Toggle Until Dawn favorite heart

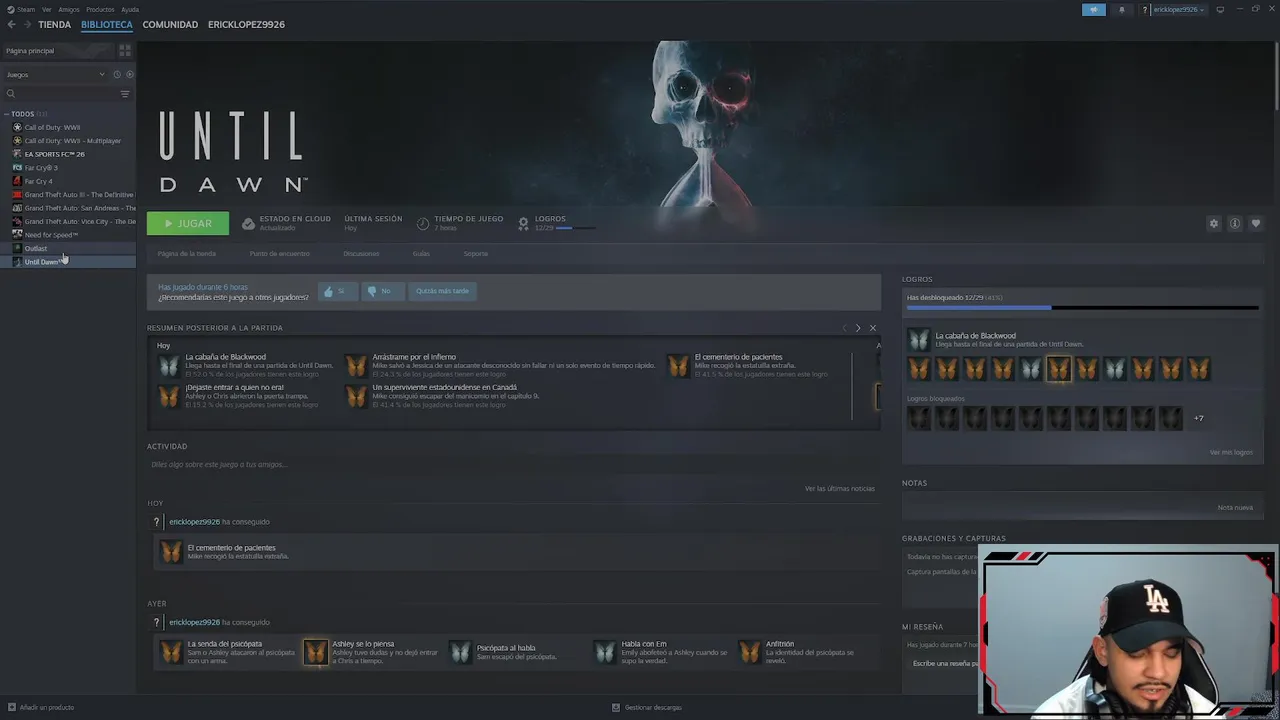click(1256, 223)
